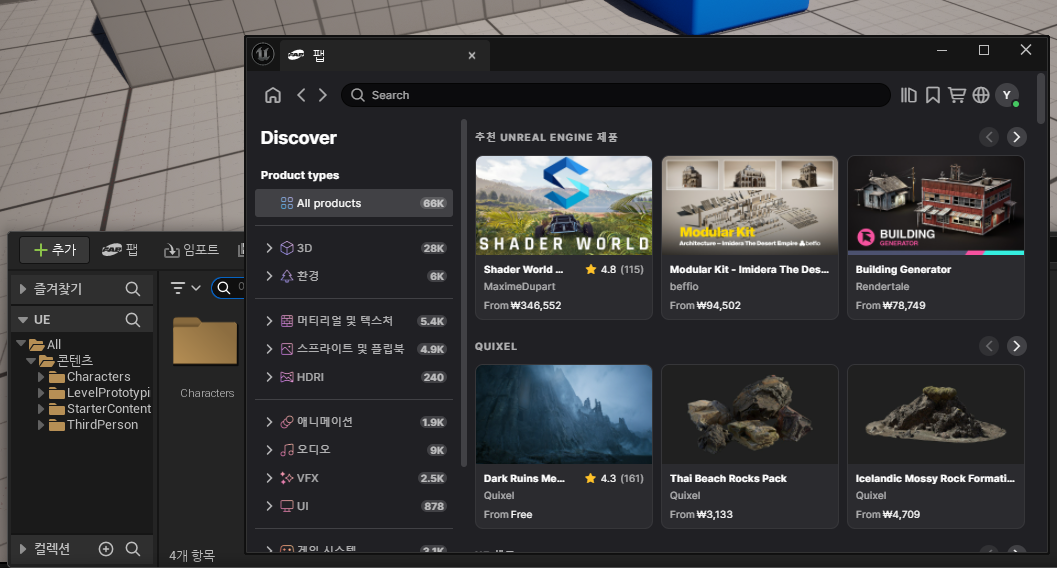The image size is (1057, 568).
Task: Expand the 애니메이션 category chevron
Action: 269,422
